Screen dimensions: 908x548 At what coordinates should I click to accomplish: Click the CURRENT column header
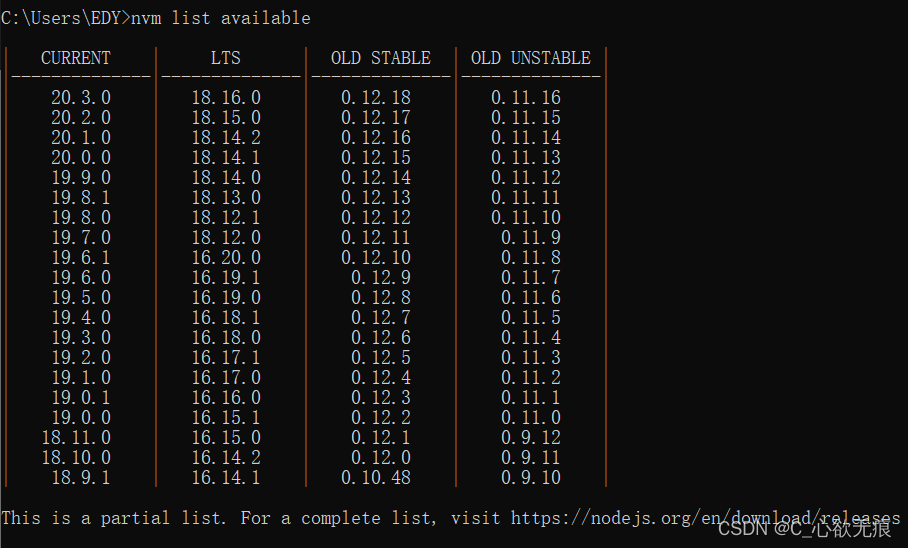pyautogui.click(x=76, y=58)
